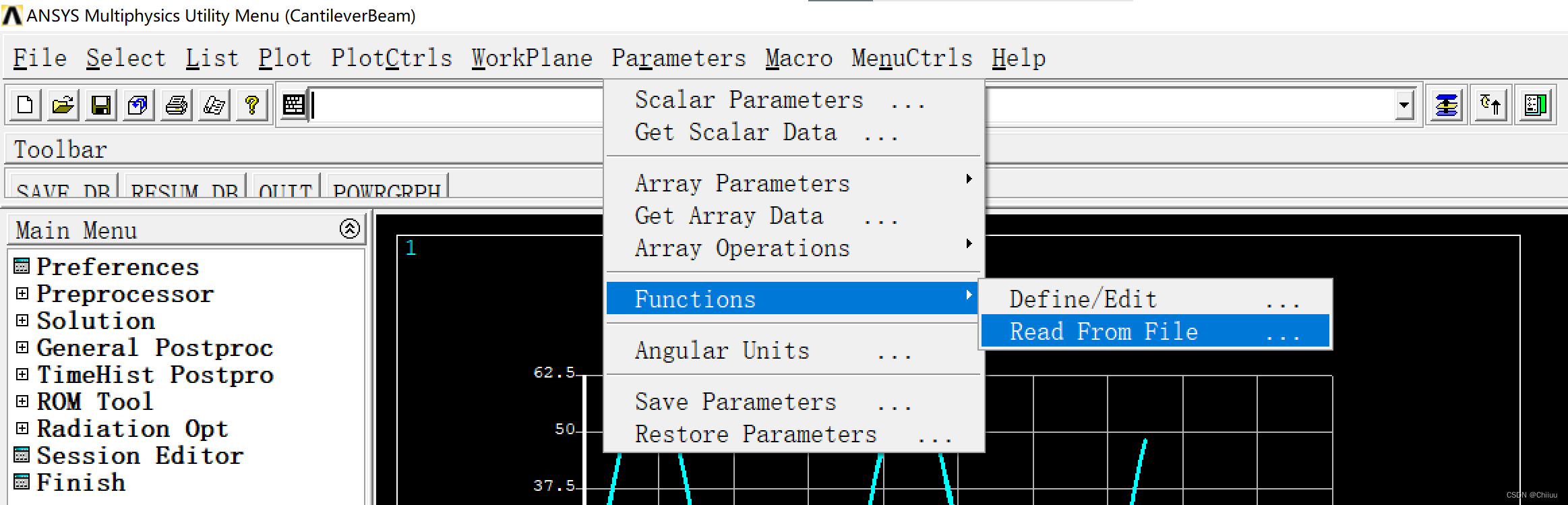Click the Parameters menu title

(679, 58)
